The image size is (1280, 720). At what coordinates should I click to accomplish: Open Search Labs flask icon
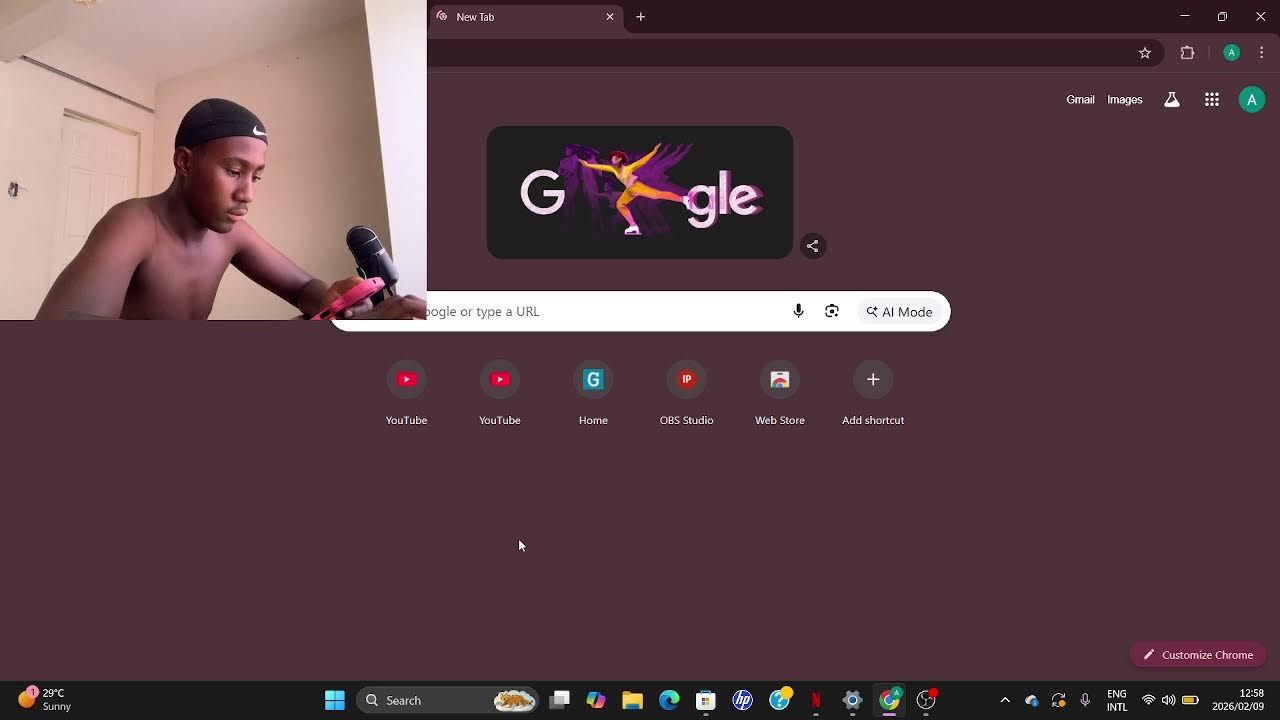click(x=1172, y=100)
